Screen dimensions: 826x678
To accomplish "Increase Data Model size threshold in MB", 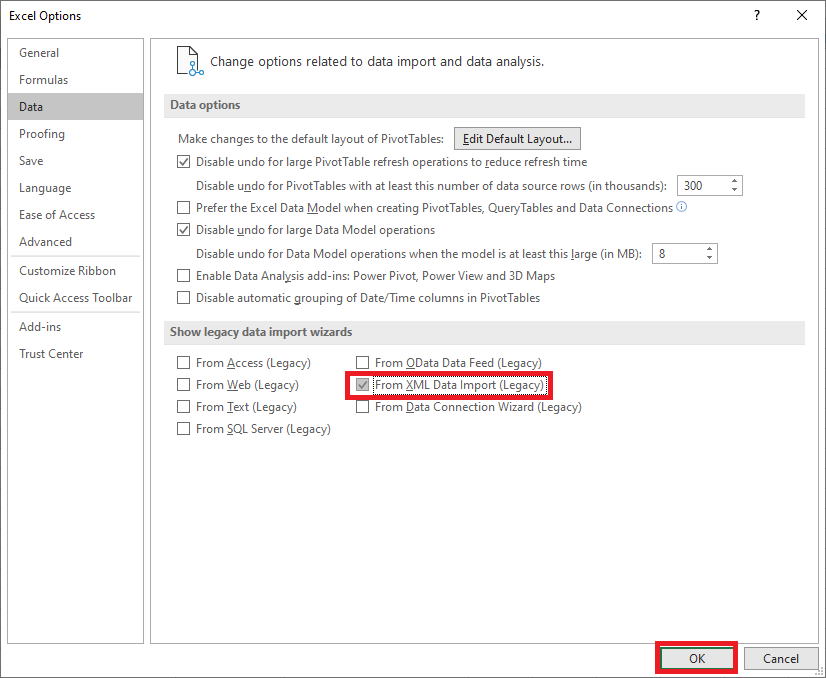I will coord(710,249).
